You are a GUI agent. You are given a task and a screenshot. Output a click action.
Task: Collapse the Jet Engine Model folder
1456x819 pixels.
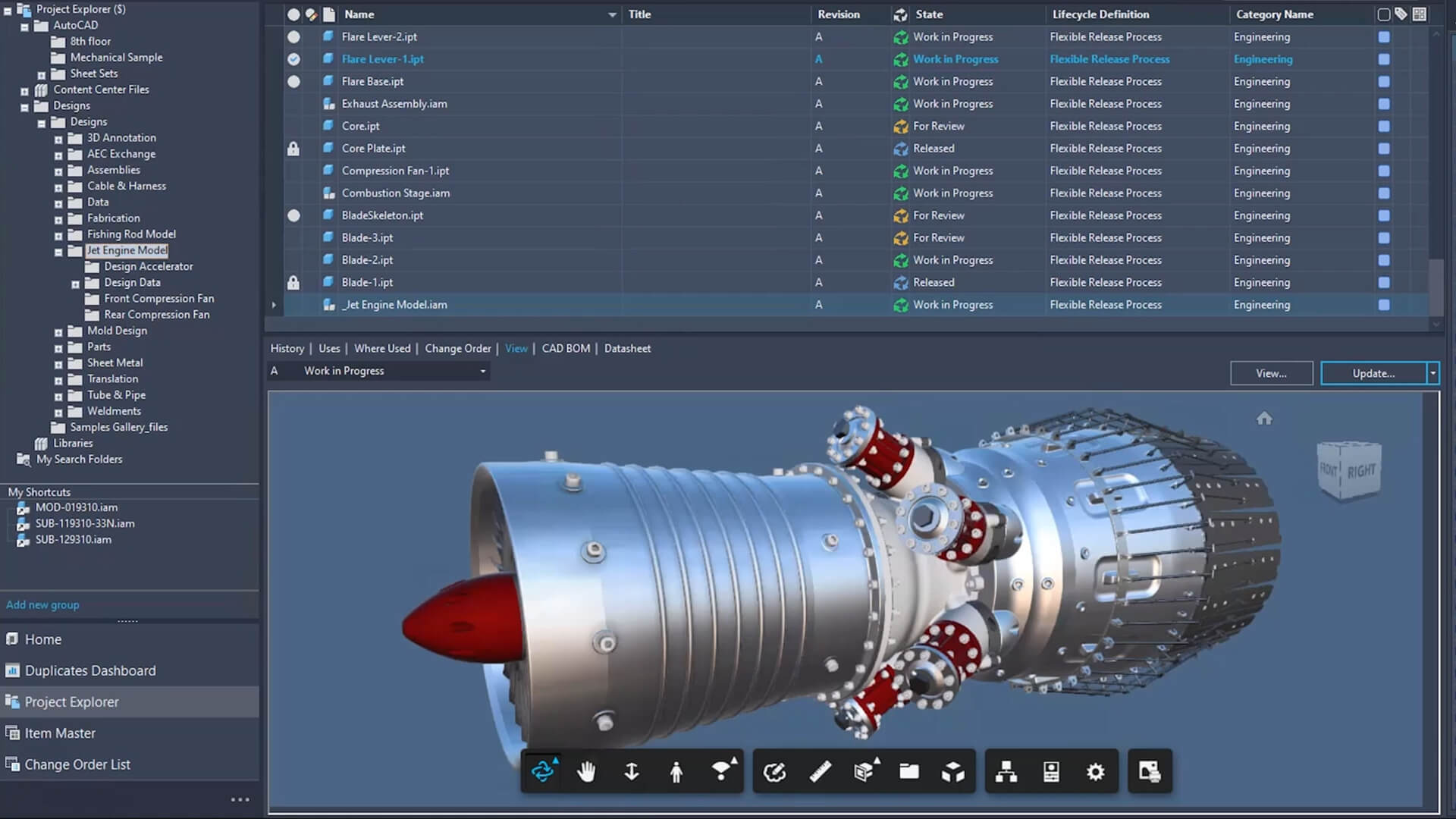coord(58,251)
